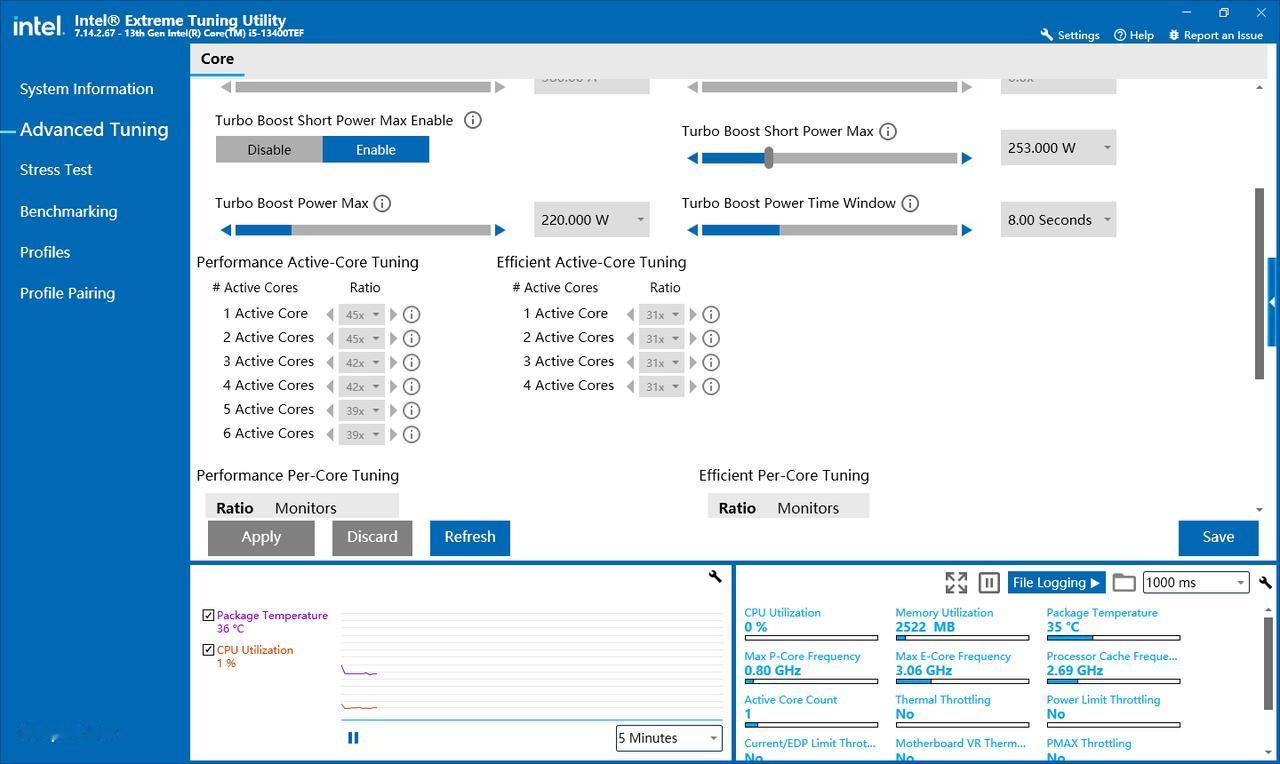Open Settings wrench icon in title bar

[x=1047, y=35]
